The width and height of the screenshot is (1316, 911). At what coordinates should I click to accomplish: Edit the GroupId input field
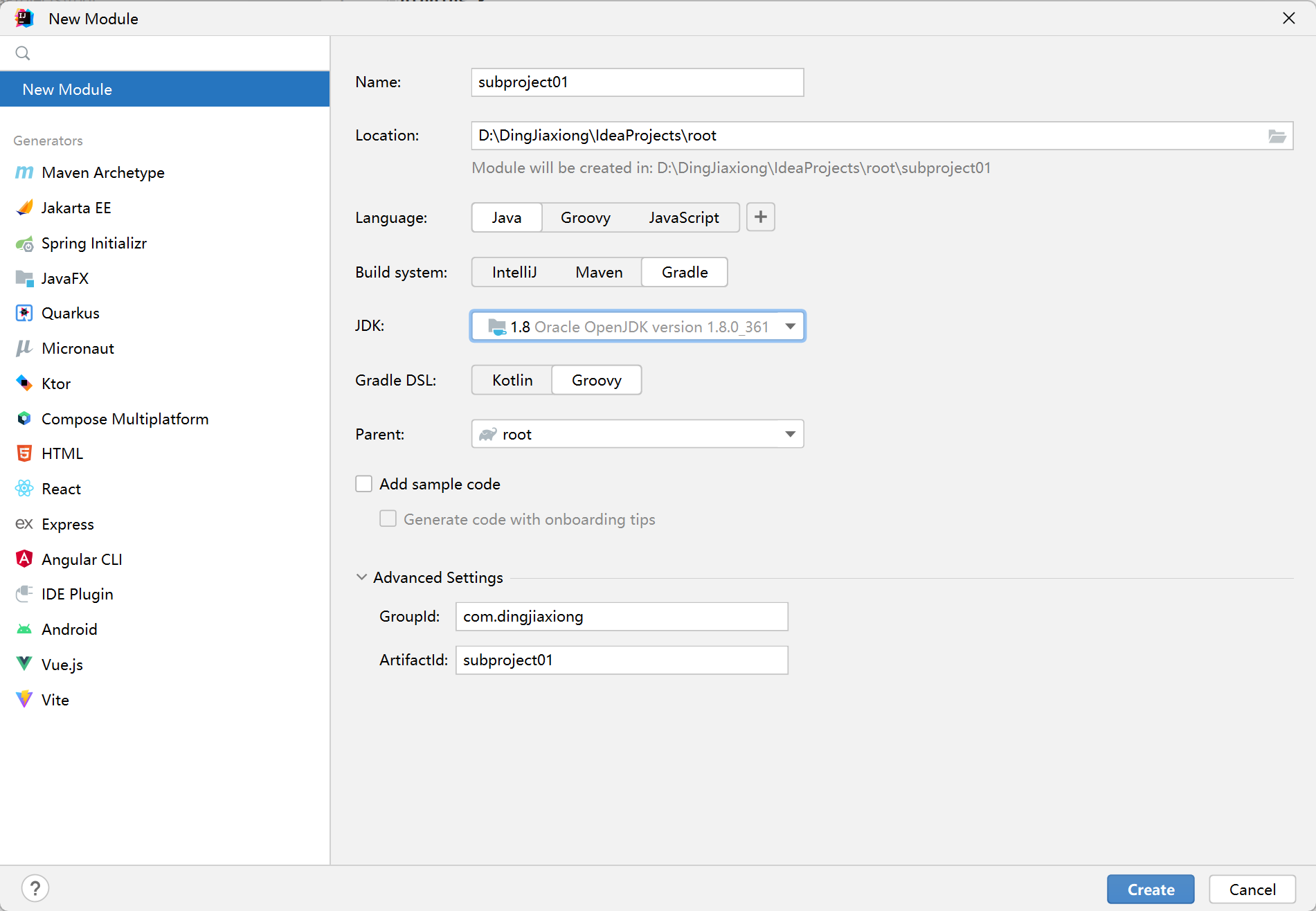click(x=620, y=616)
